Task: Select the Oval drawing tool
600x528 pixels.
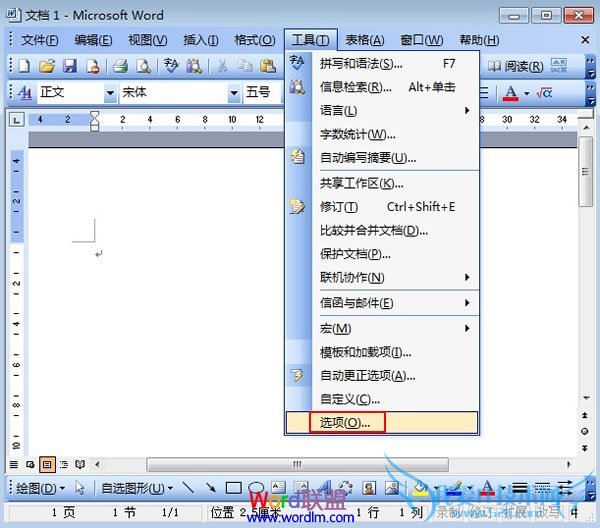Action: point(256,487)
